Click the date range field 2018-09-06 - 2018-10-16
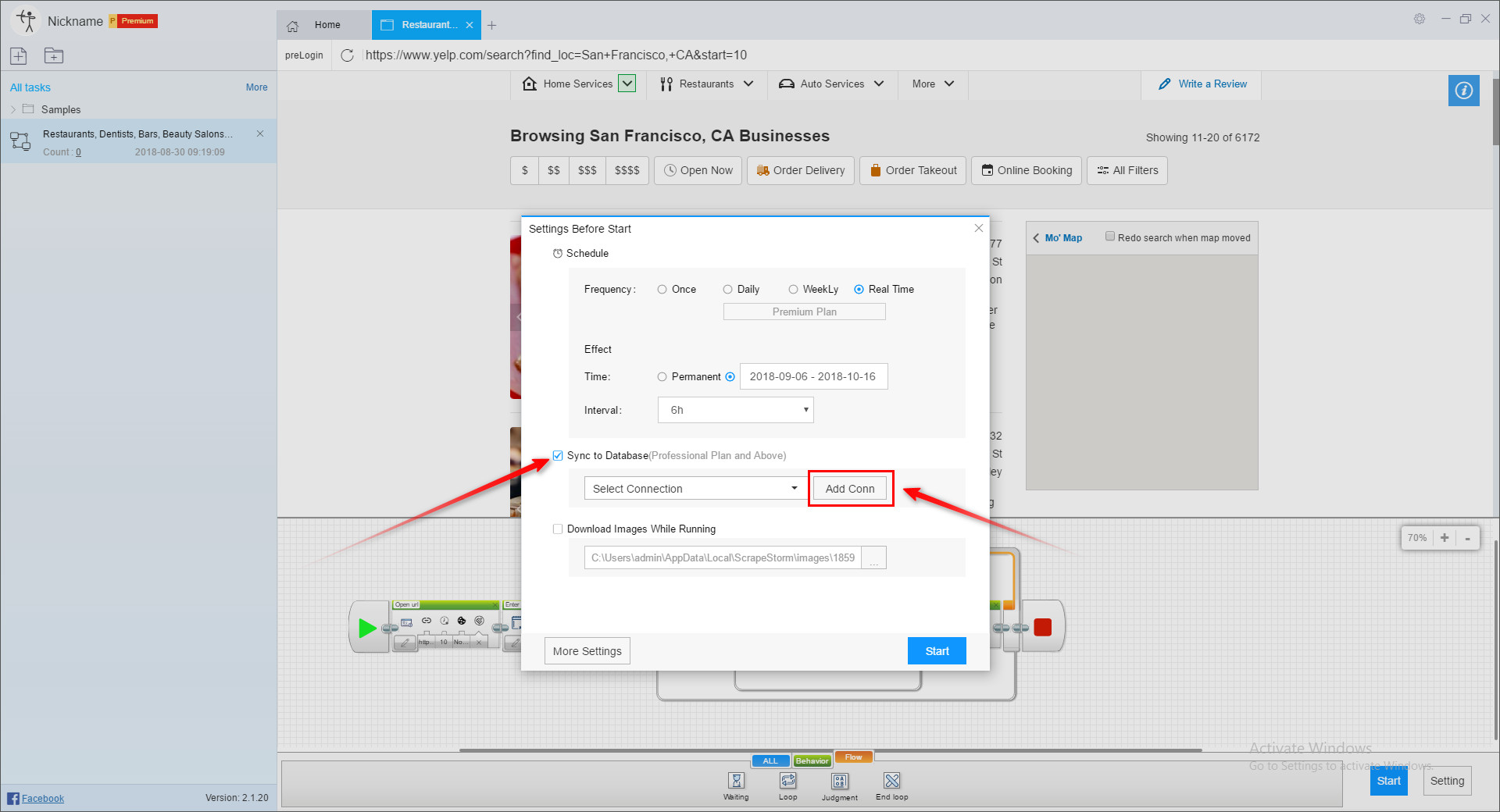1500x812 pixels. pos(813,376)
